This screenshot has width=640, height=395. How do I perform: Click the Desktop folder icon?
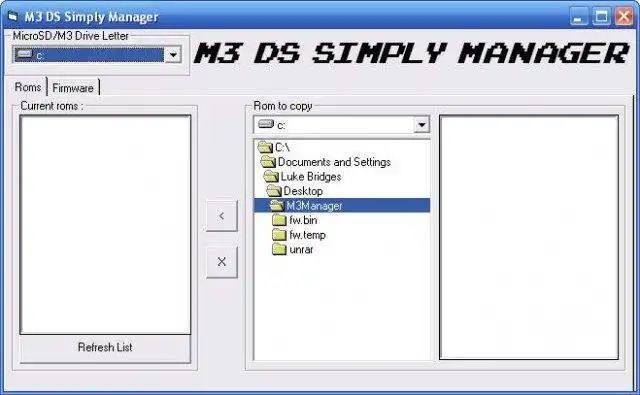click(274, 191)
